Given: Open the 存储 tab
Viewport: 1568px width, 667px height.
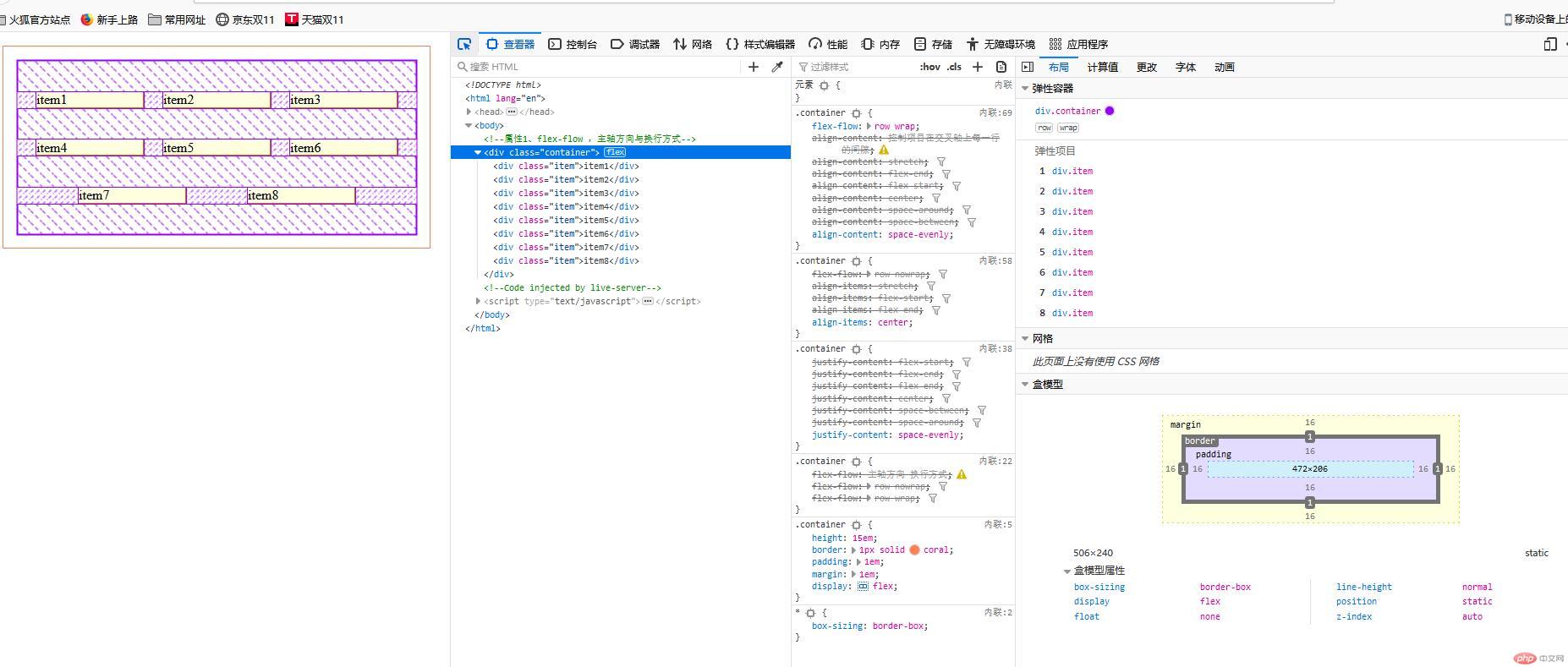Looking at the screenshot, I should (x=933, y=44).
